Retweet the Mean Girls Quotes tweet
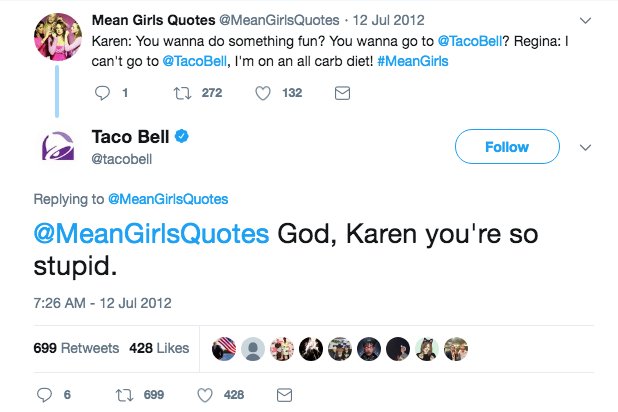Screen dimensions: 618x412 182,93
